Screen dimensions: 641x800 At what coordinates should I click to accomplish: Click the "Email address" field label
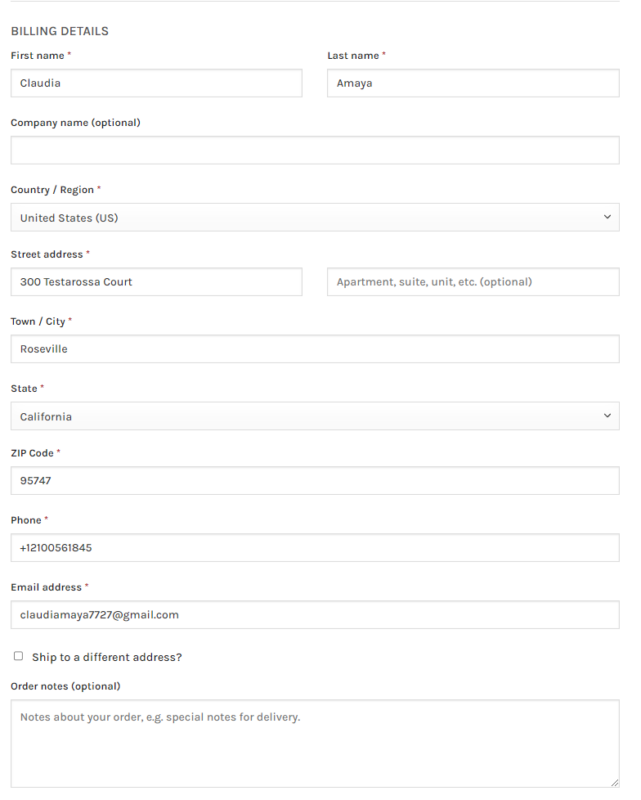click(x=46, y=587)
